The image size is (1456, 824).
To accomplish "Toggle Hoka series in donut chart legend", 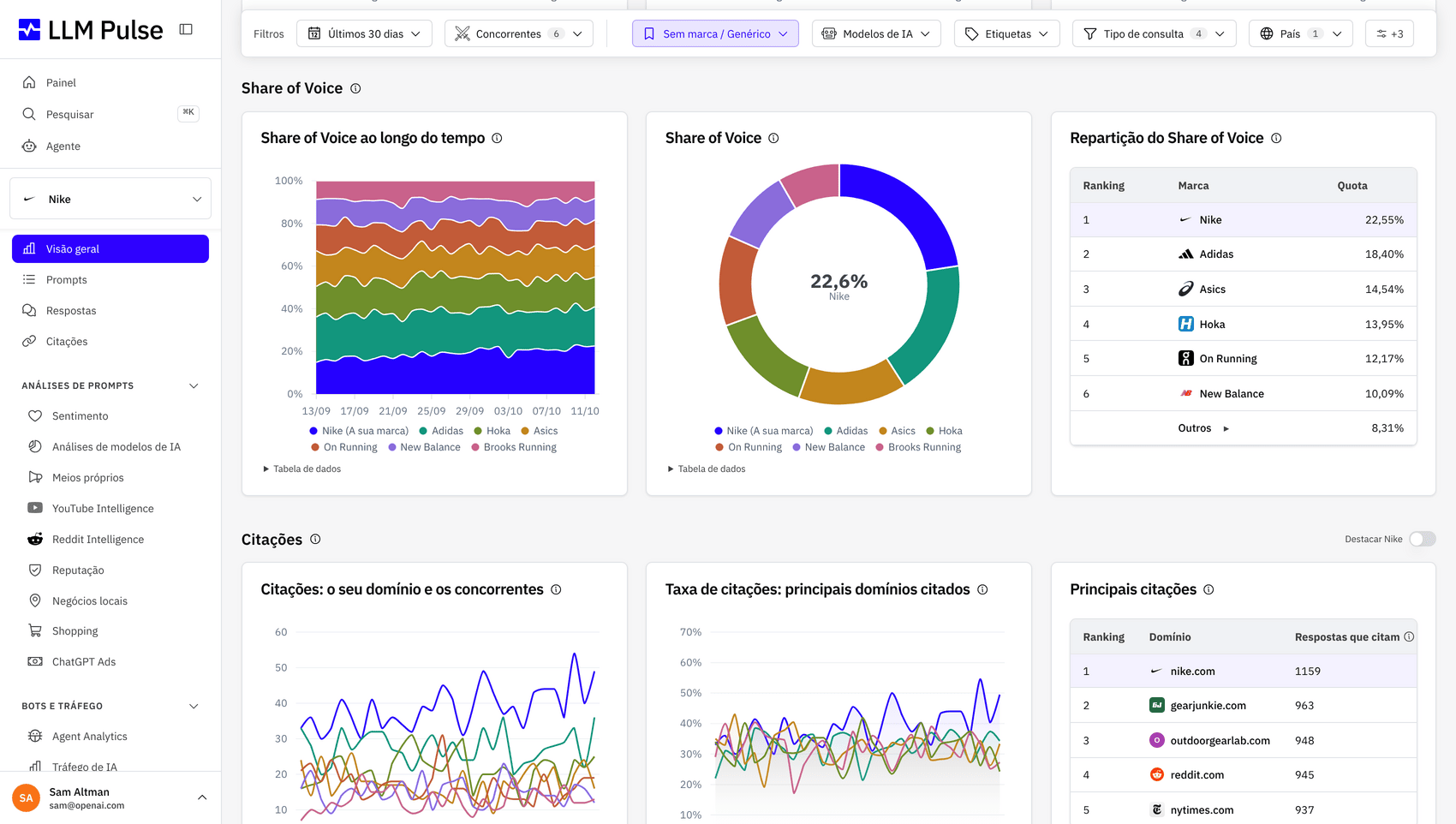I will click(x=944, y=431).
